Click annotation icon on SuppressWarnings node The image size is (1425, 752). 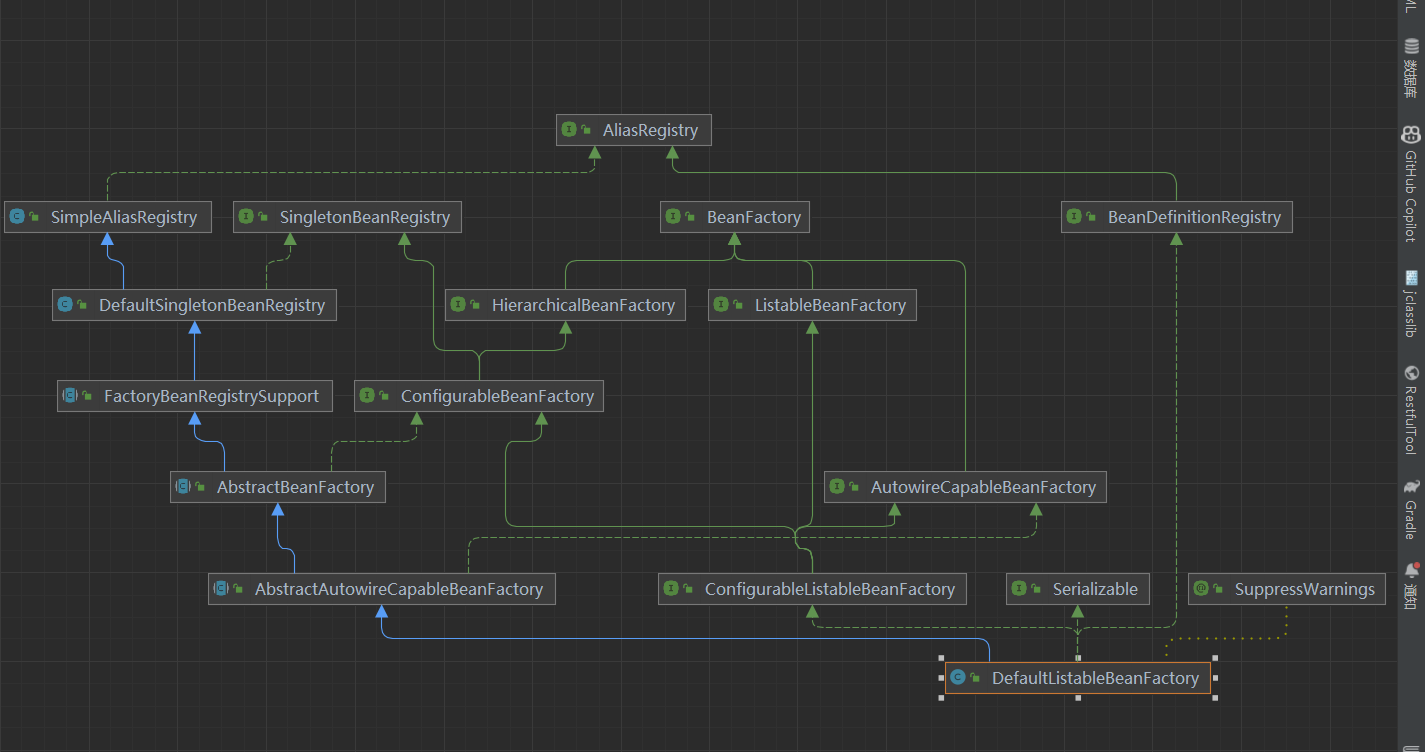click(x=1201, y=589)
